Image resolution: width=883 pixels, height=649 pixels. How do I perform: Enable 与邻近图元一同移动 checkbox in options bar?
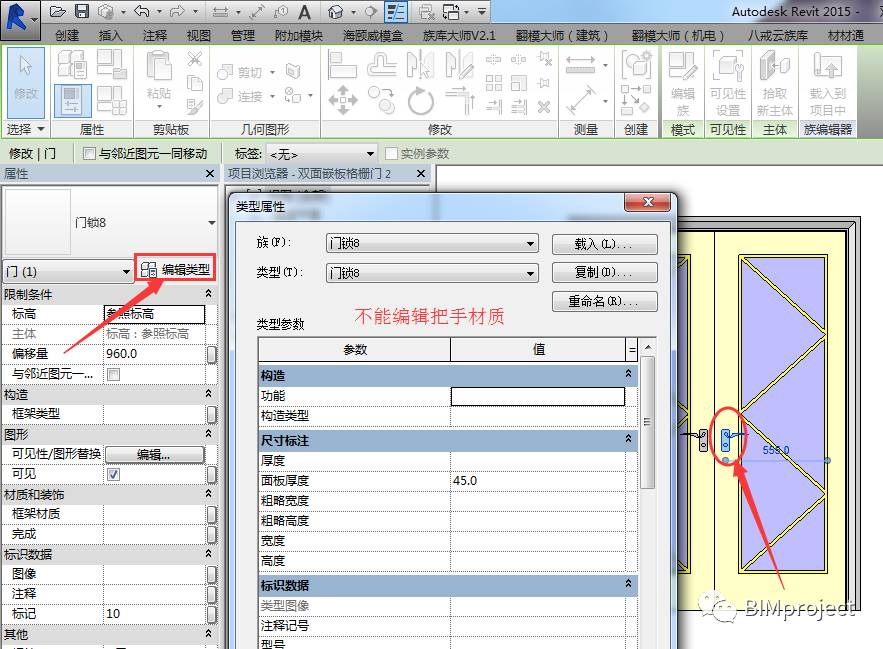pyautogui.click(x=89, y=153)
